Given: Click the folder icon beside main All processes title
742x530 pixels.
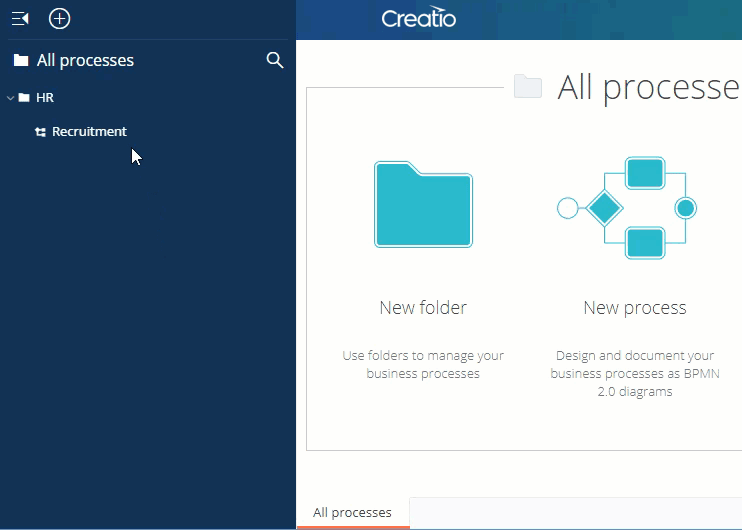Looking at the screenshot, I should click(528, 87).
